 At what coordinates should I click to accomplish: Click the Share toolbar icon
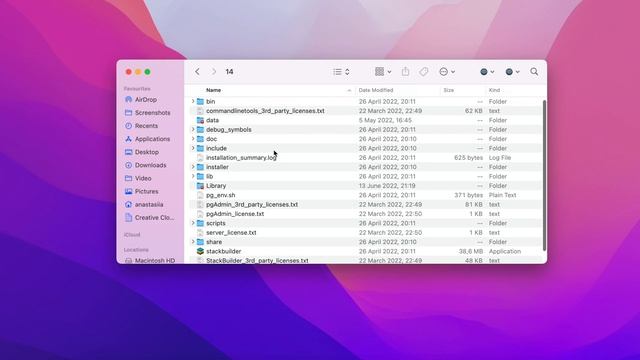405,71
